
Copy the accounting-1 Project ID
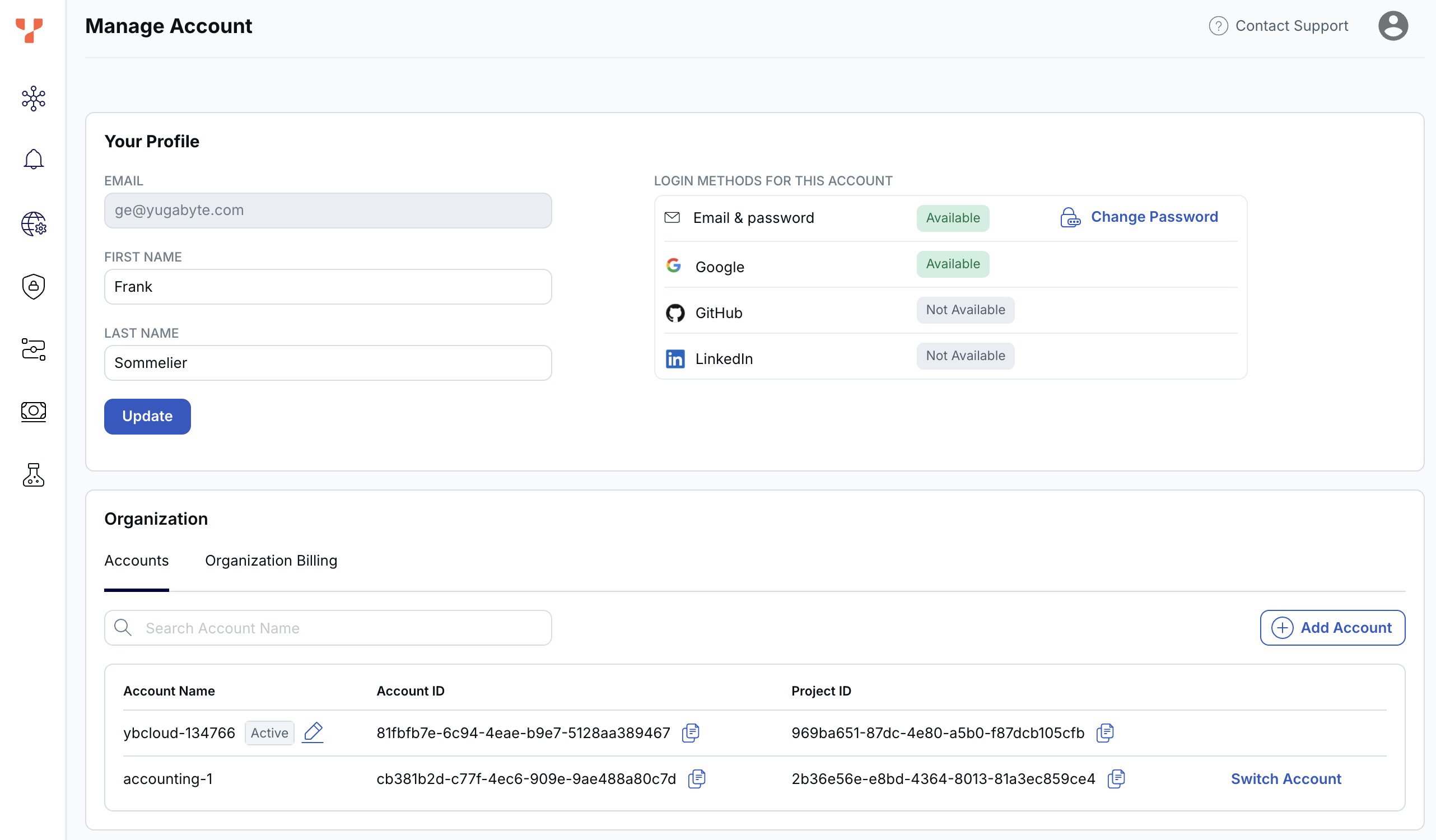point(1116,778)
